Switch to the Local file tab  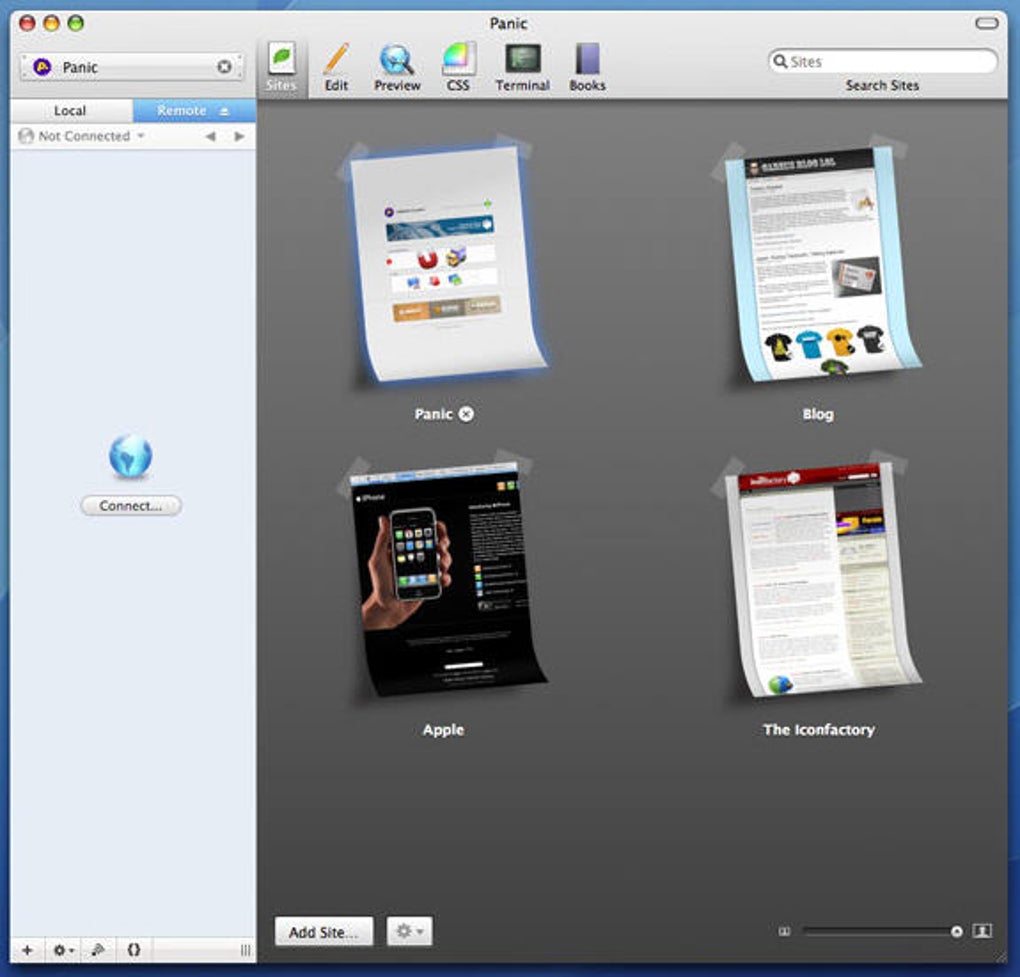(70, 111)
